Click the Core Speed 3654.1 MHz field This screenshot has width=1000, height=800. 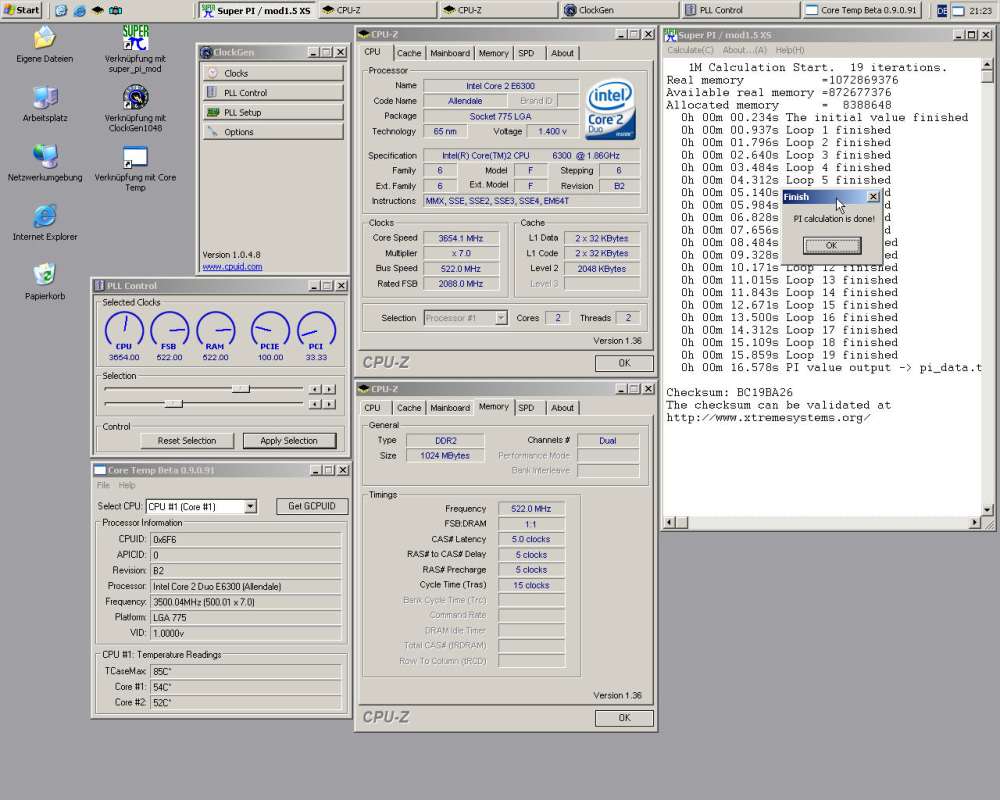[x=460, y=238]
